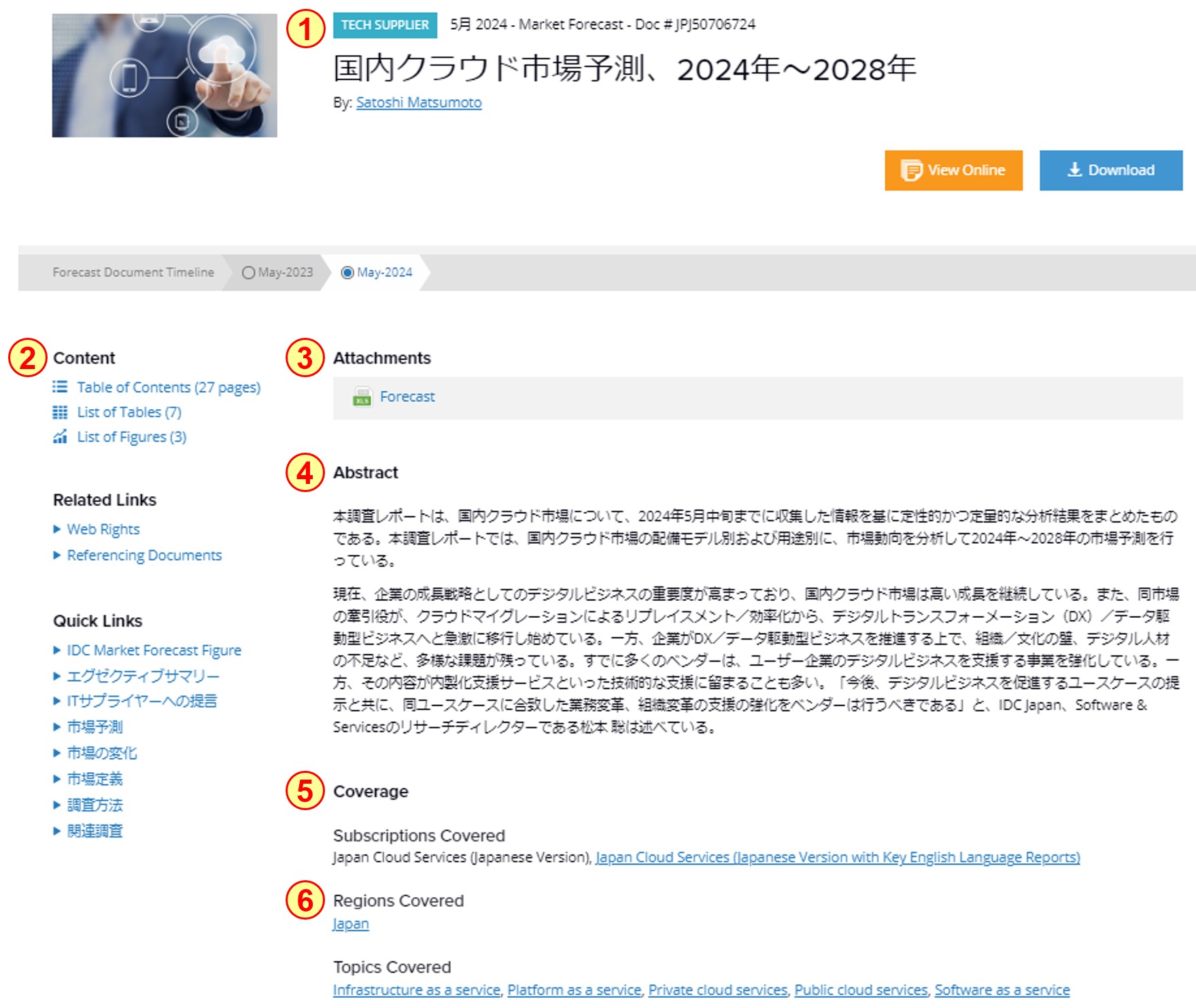Open the Japan Cloud Services English Reports link

(x=838, y=857)
